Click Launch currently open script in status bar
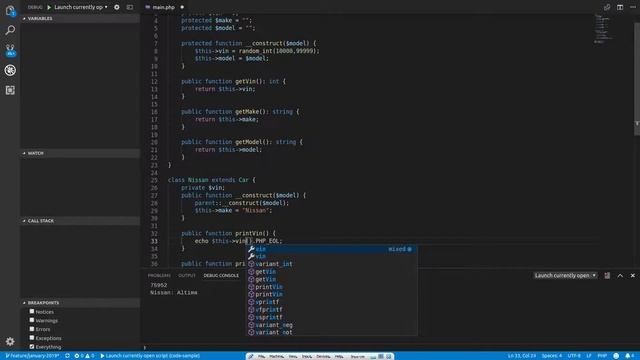640x360 pixels. tap(150, 356)
